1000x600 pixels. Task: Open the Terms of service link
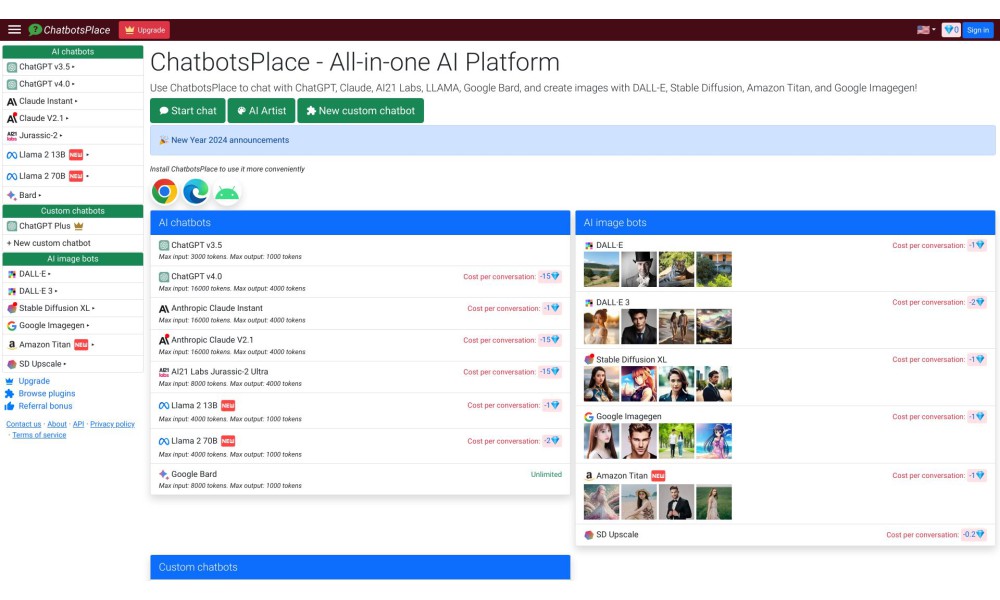click(39, 435)
